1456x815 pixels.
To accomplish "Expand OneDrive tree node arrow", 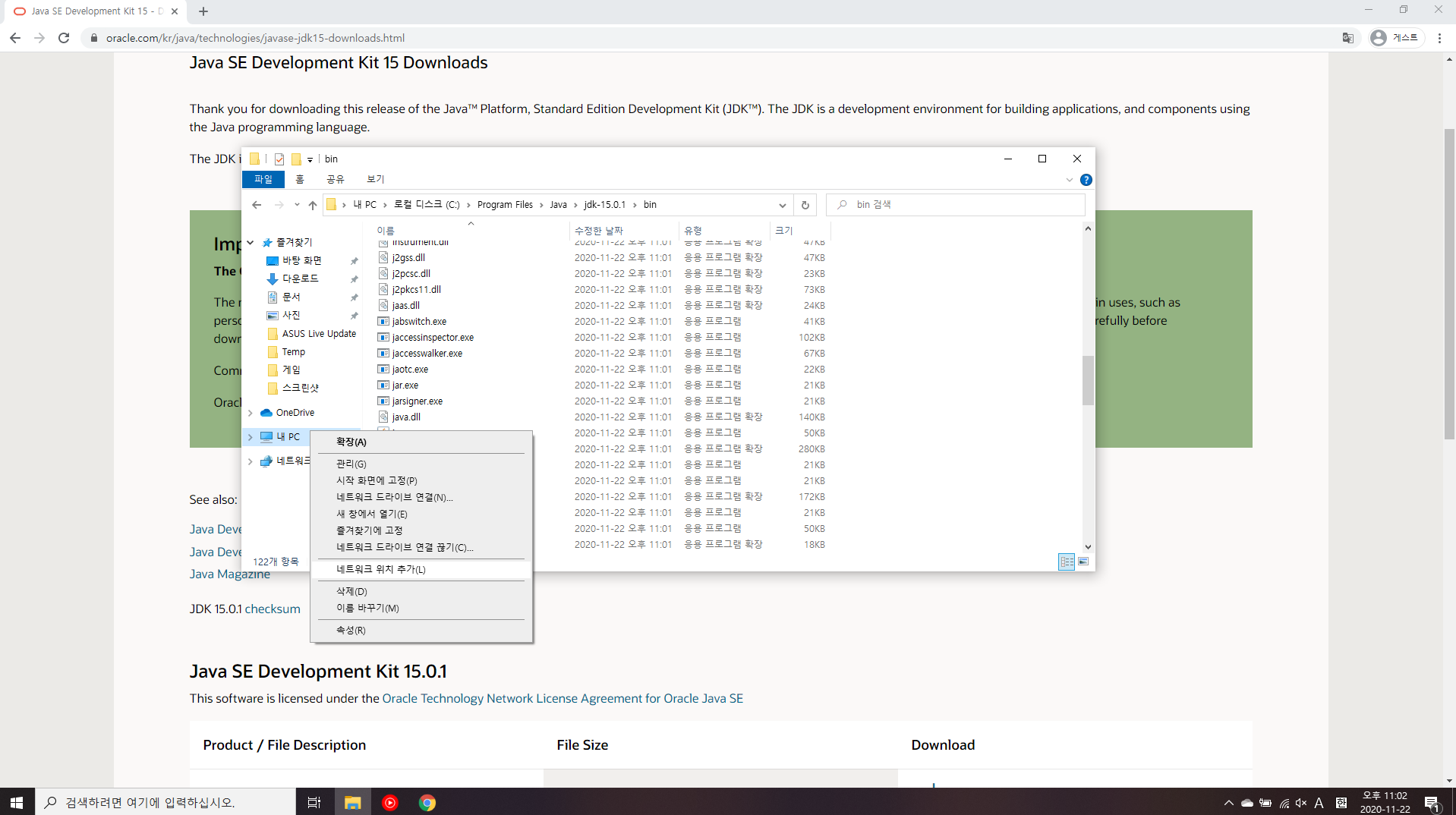I will (x=251, y=413).
